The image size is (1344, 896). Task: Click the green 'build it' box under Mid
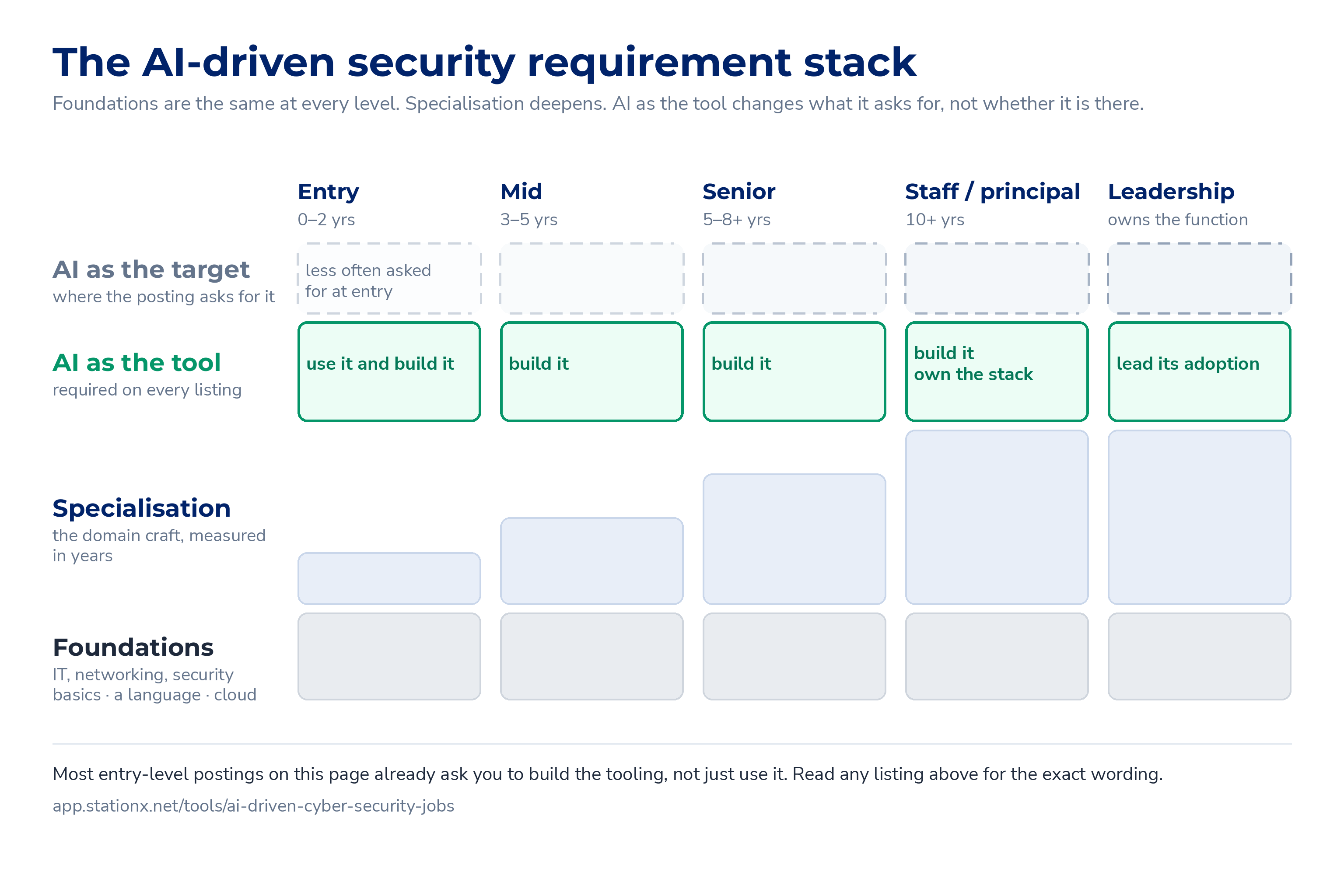click(591, 371)
